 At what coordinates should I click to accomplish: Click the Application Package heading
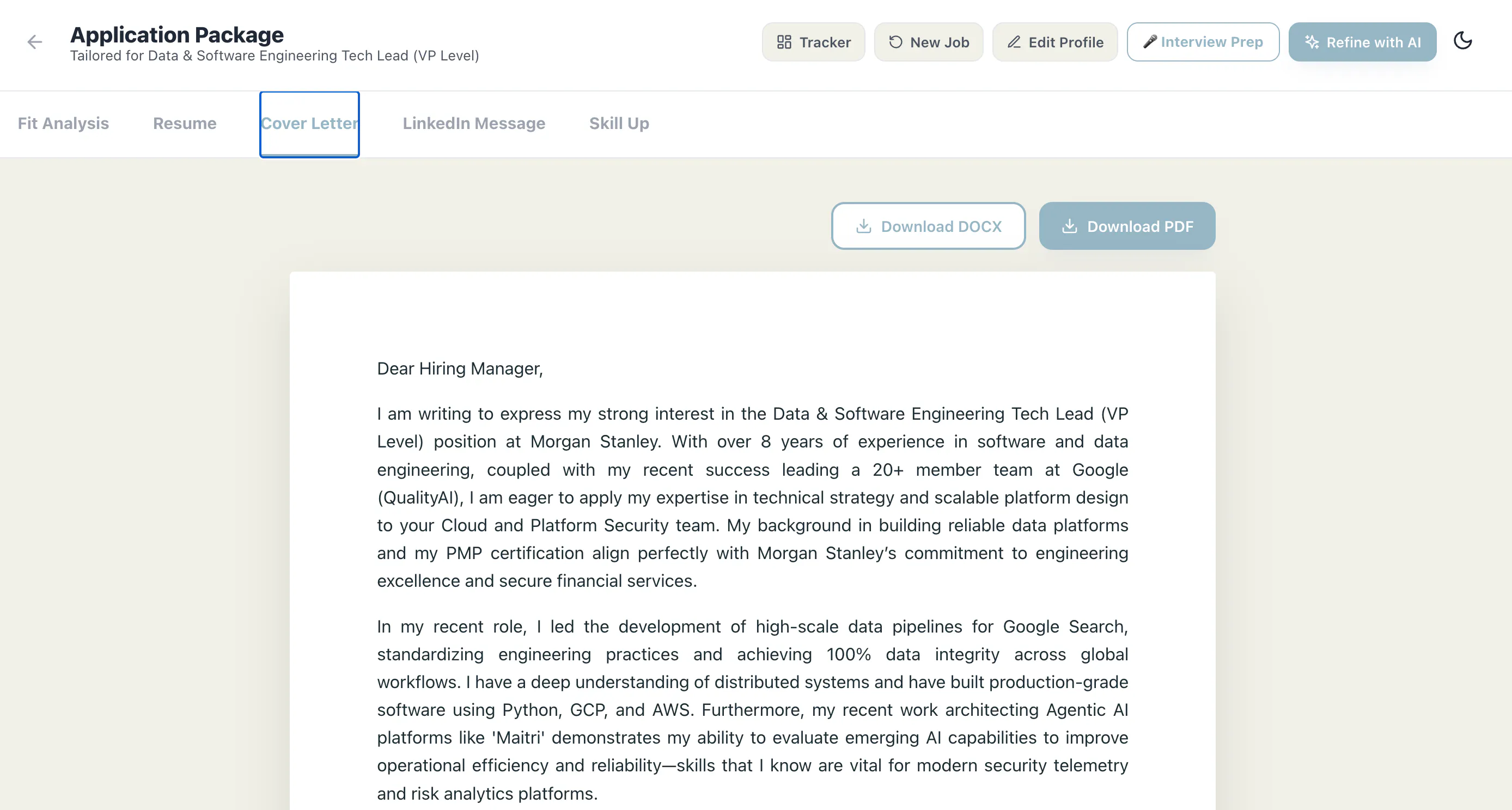click(x=176, y=35)
